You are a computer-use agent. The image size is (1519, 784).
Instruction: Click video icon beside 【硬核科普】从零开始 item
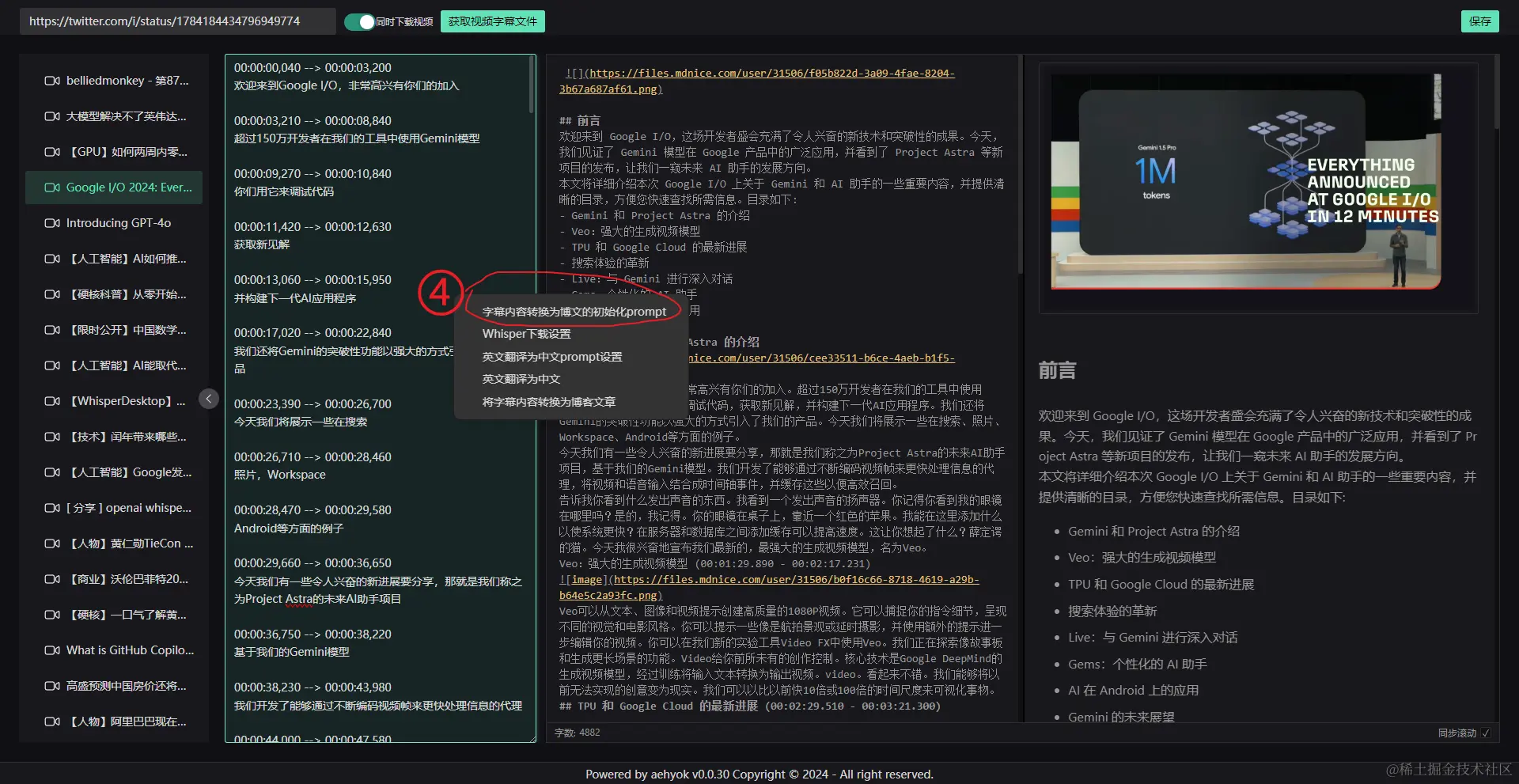pos(52,294)
